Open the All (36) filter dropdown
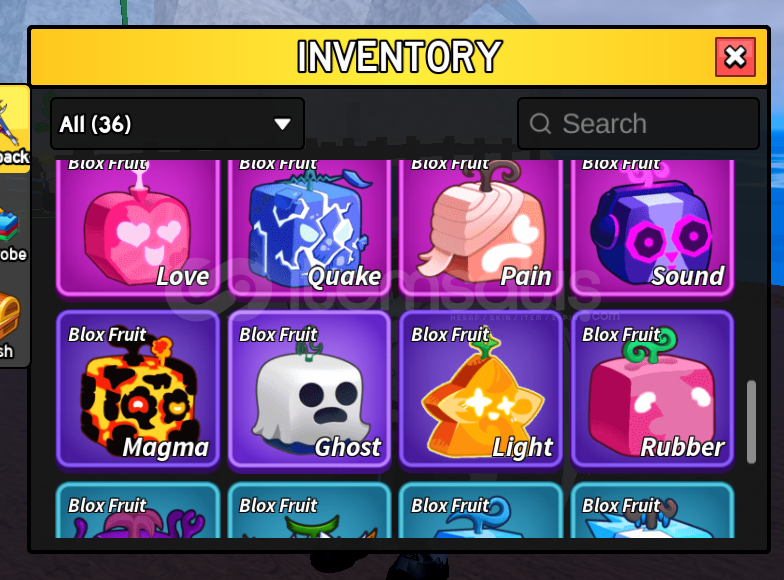Viewport: 784px width, 580px height. 178,124
